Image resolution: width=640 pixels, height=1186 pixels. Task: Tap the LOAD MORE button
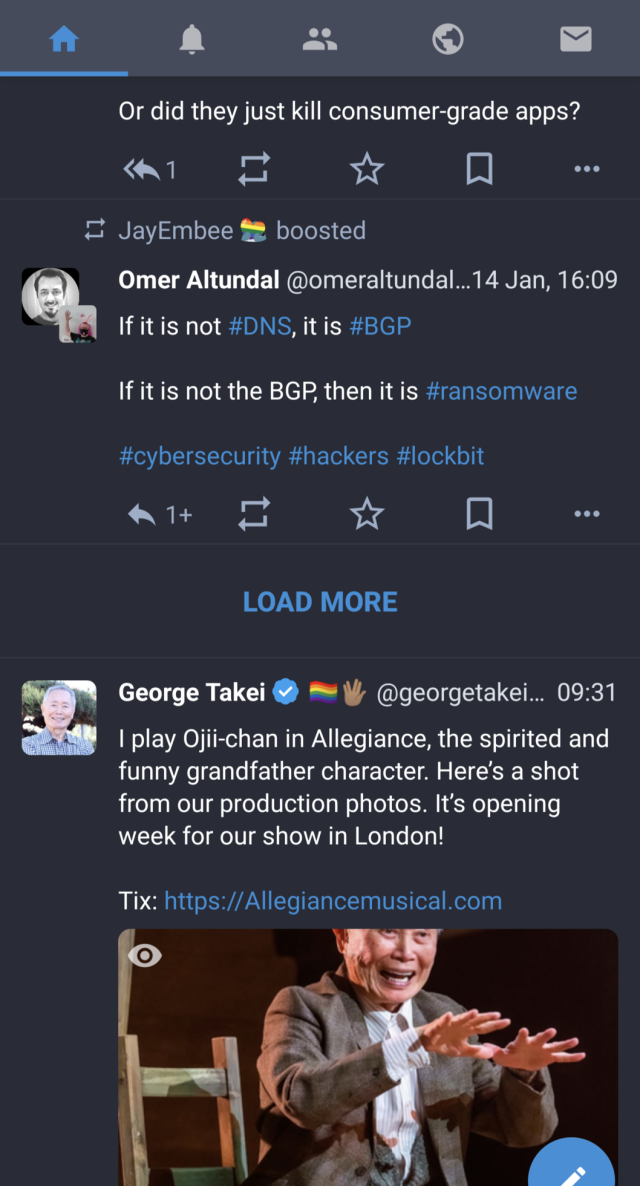320,602
